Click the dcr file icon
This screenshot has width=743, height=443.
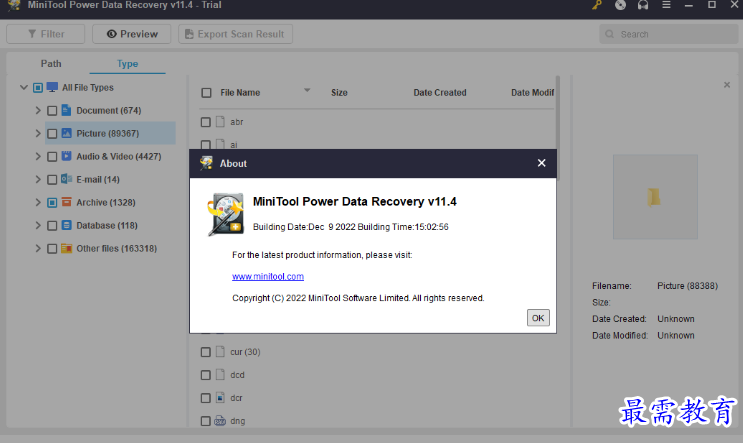[220, 398]
